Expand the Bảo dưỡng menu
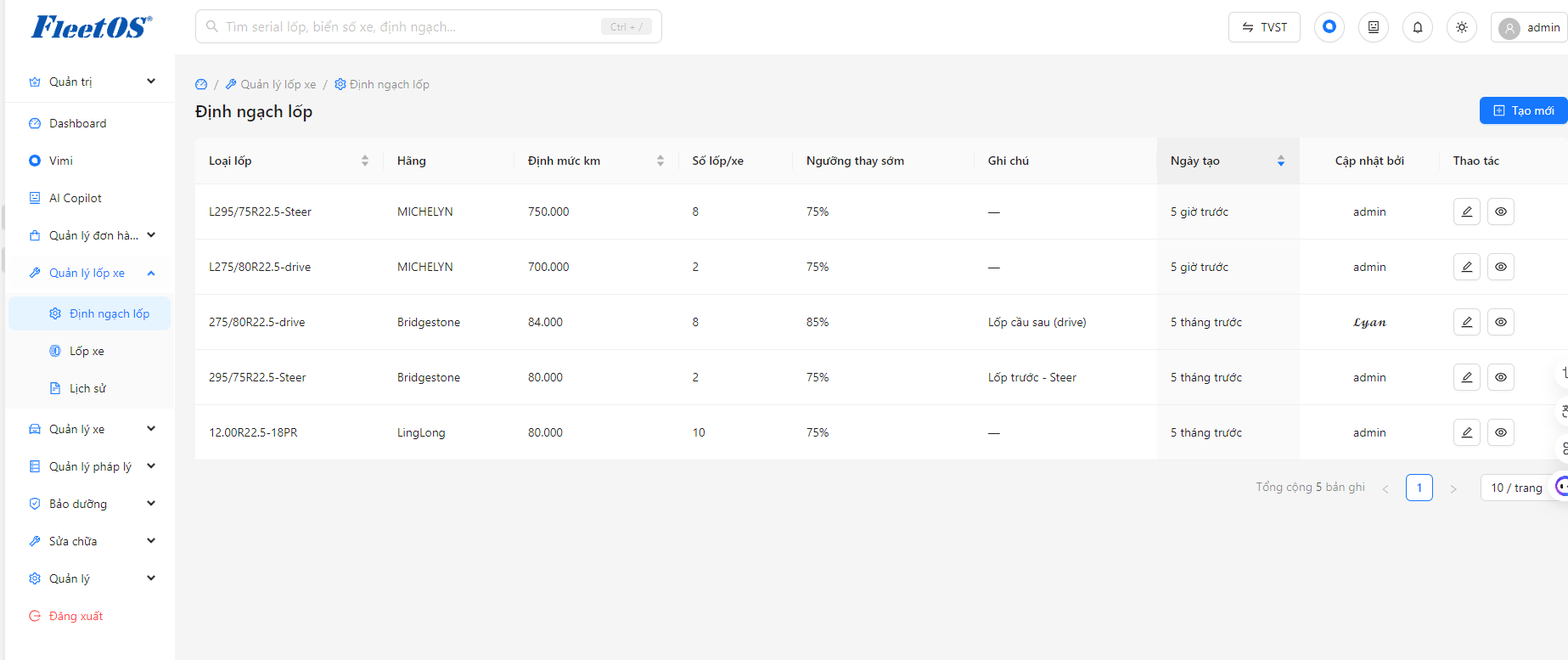This screenshot has width=1568, height=660. [x=92, y=504]
